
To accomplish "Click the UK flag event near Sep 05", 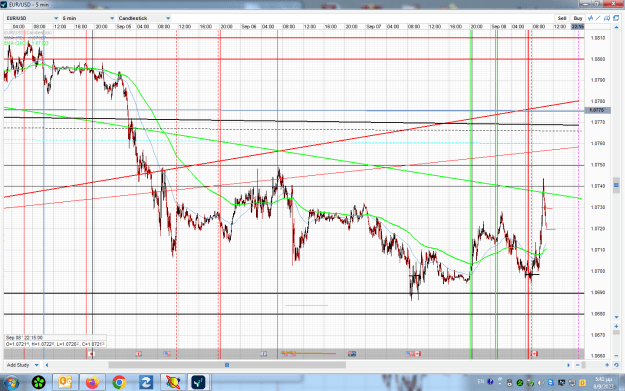I will [138, 354].
